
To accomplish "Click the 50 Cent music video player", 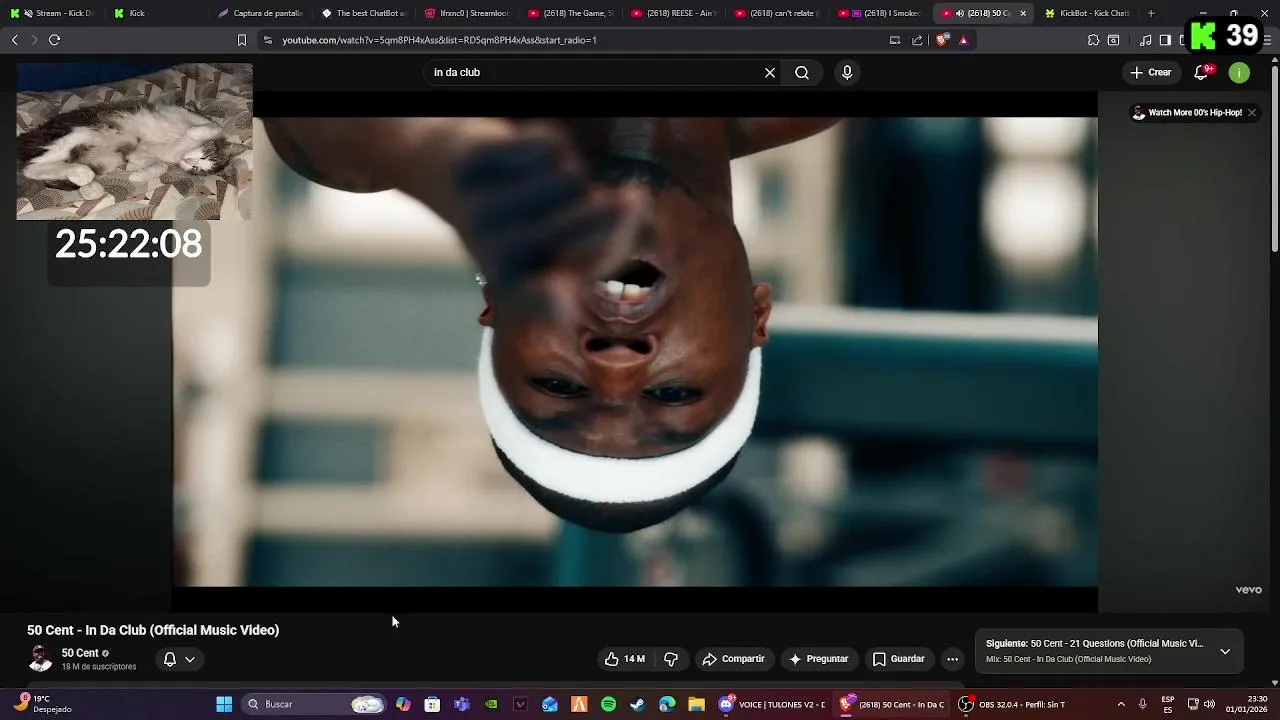I will click(635, 352).
